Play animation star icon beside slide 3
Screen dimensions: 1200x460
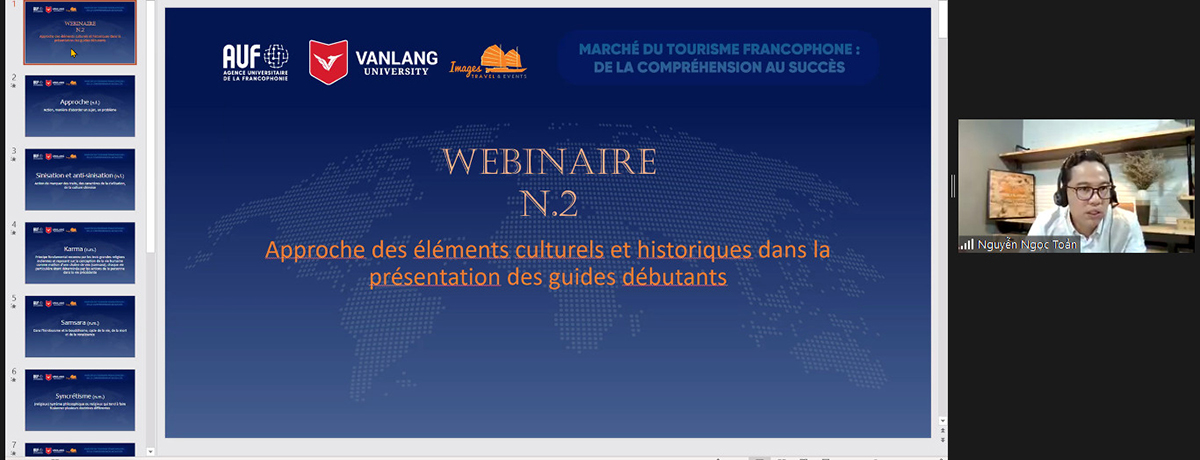click(13, 161)
